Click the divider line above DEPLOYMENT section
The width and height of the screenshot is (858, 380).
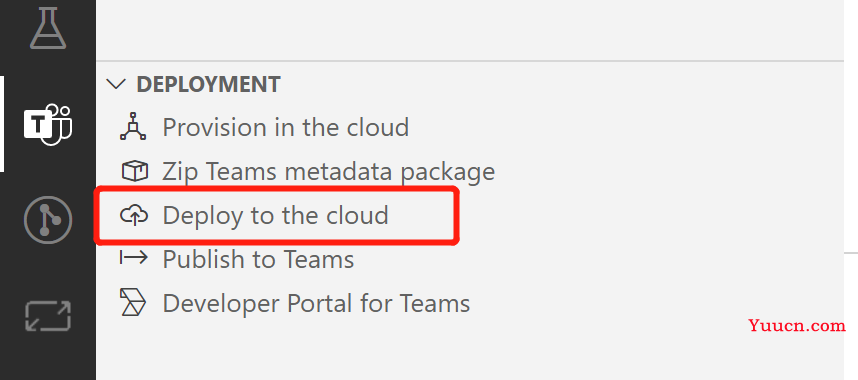(x=470, y=60)
